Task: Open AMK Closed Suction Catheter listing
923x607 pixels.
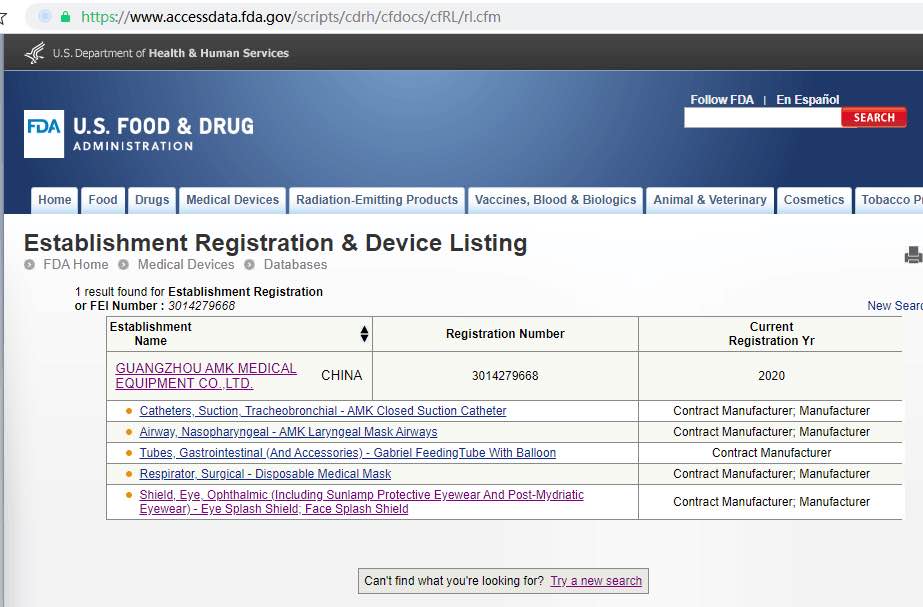Action: pyautogui.click(x=323, y=411)
